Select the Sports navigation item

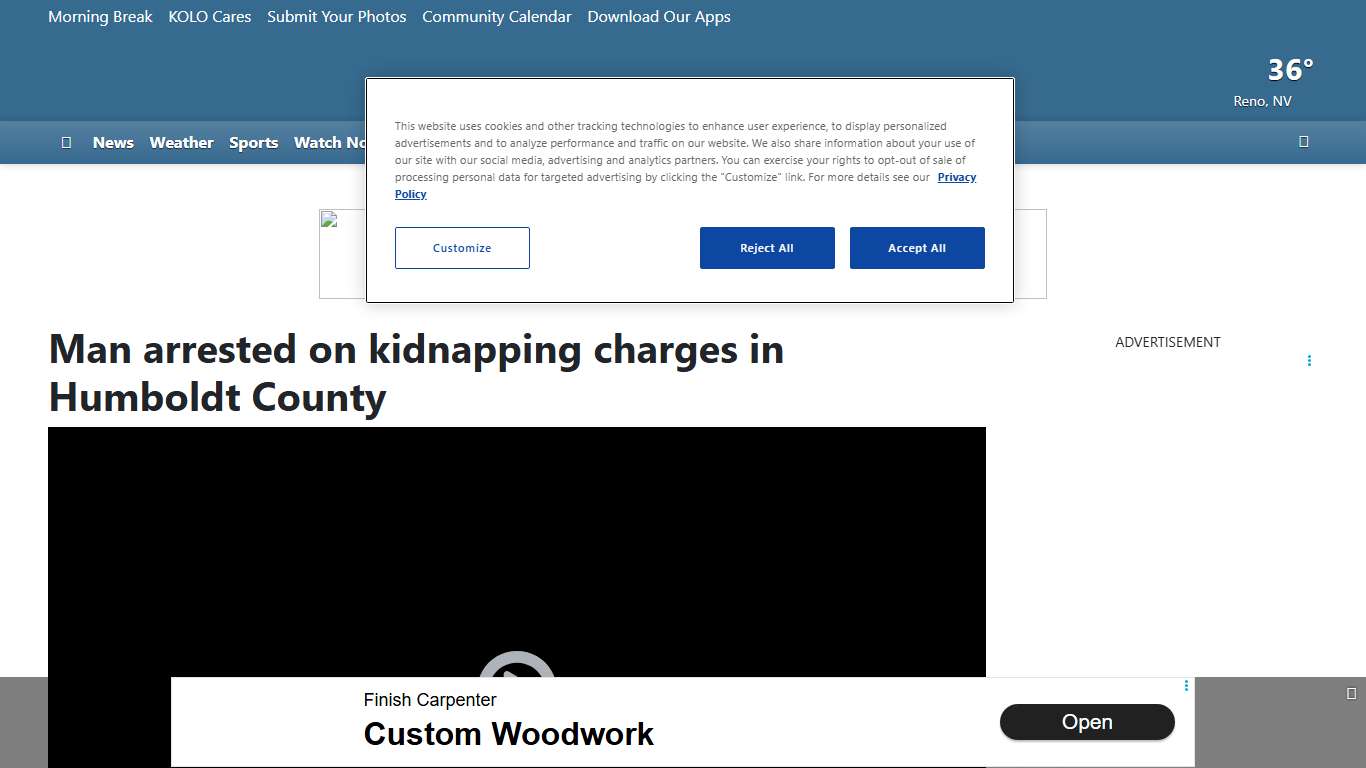point(253,142)
